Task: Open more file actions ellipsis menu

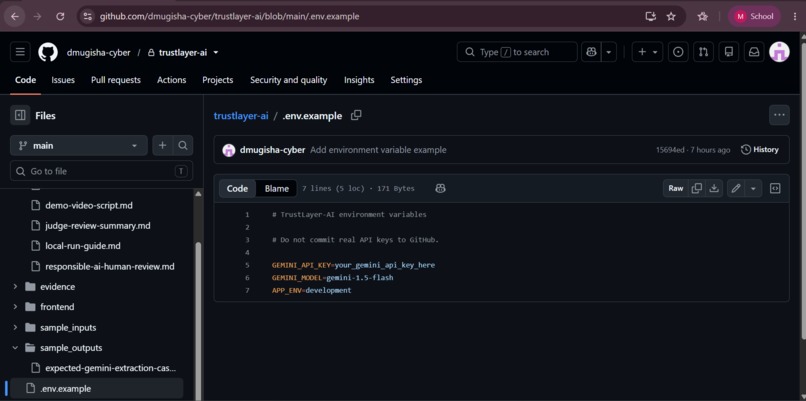Action: (779, 115)
